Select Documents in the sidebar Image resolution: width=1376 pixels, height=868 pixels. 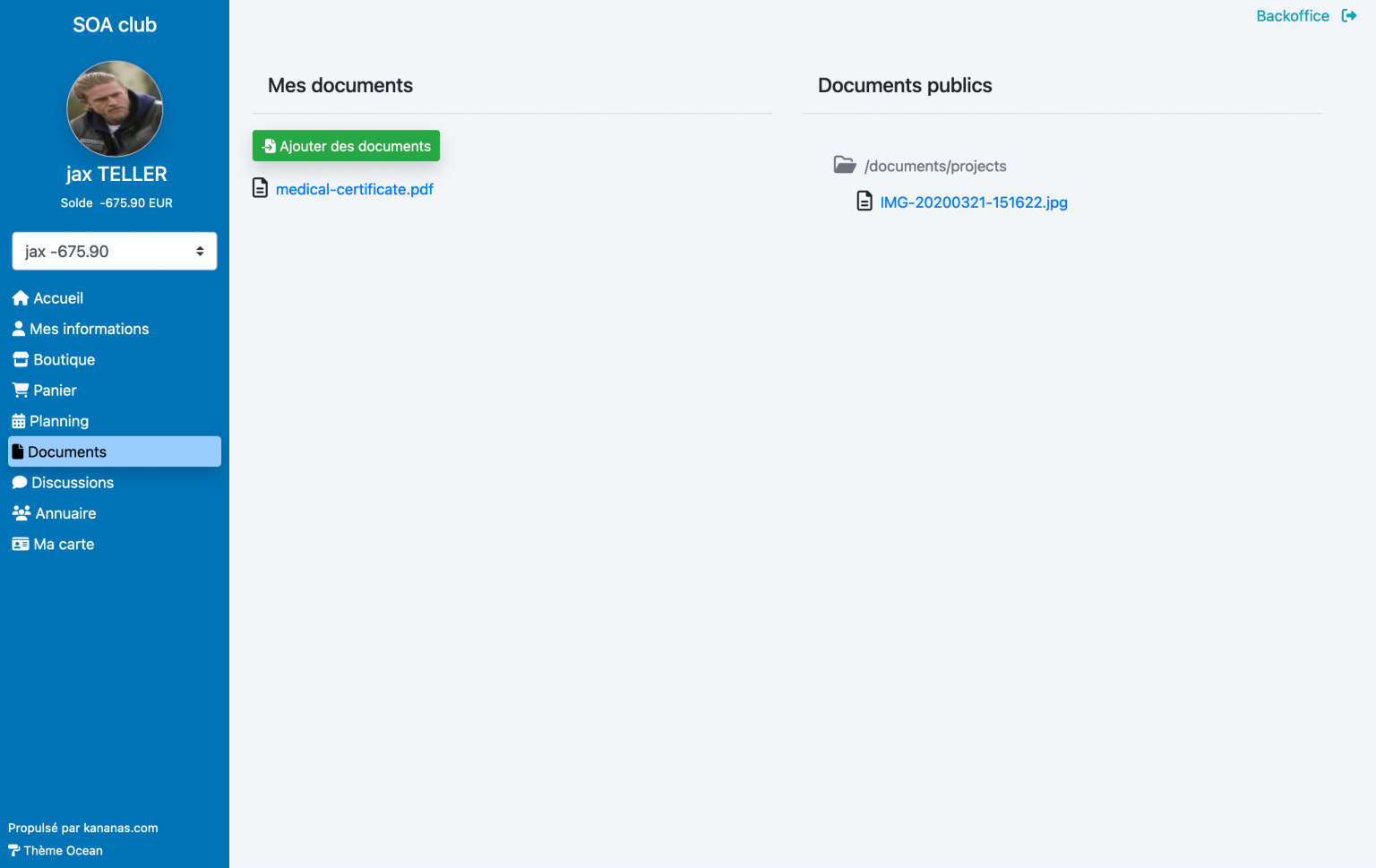coord(67,451)
